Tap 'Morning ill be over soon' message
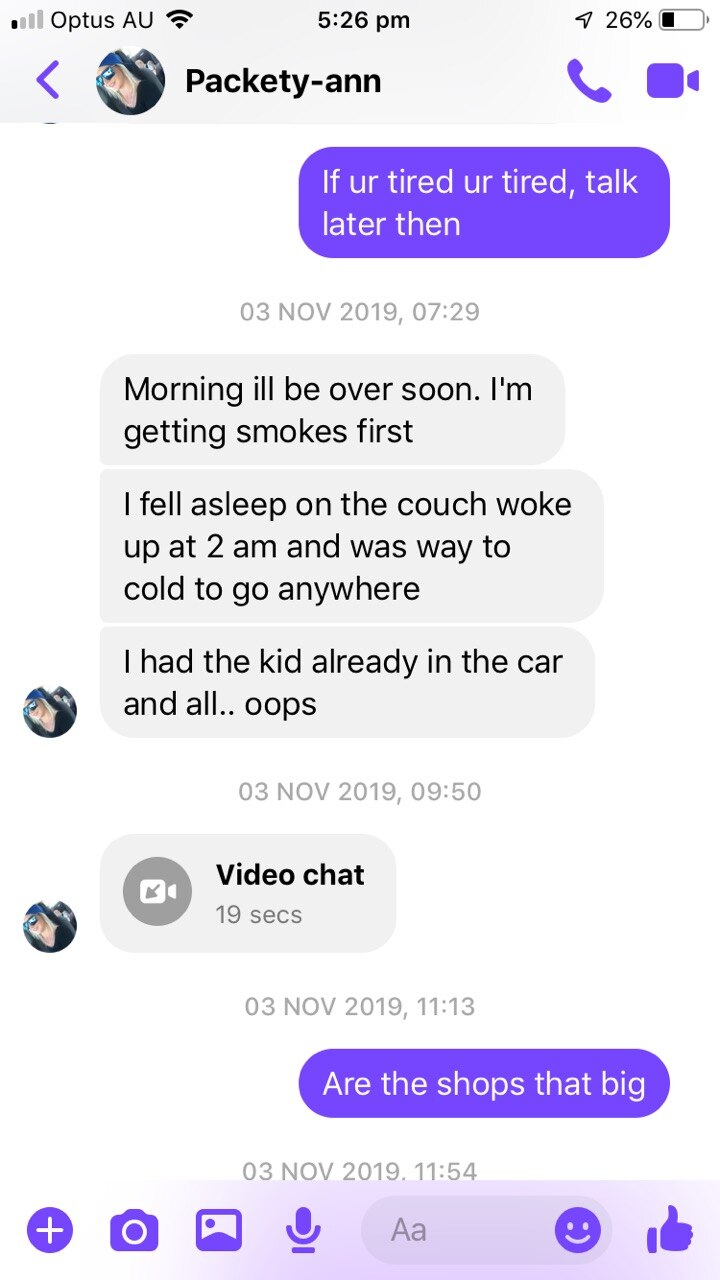The image size is (720, 1280). pyautogui.click(x=332, y=409)
